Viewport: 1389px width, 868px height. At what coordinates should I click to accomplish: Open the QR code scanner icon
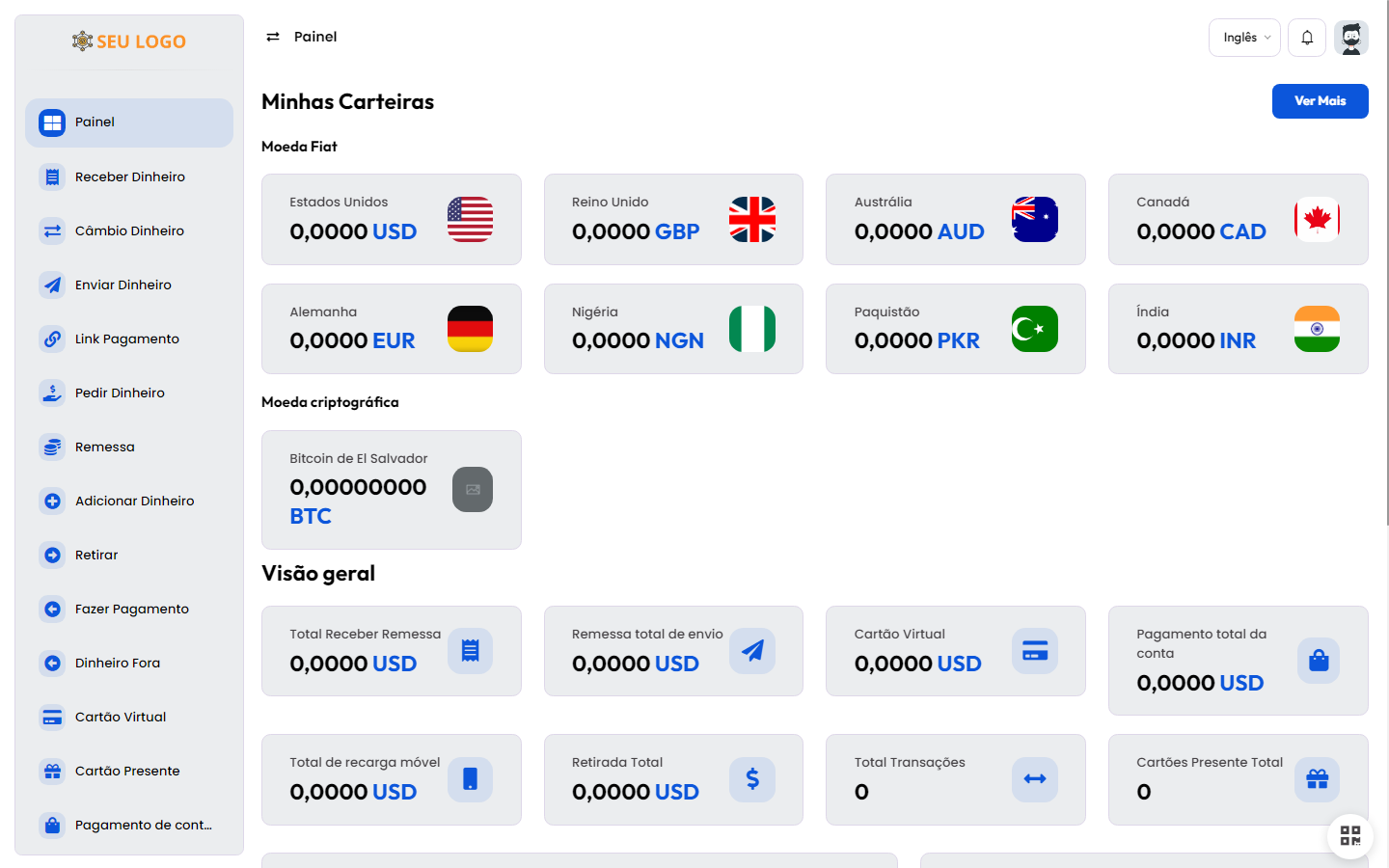[1349, 835]
